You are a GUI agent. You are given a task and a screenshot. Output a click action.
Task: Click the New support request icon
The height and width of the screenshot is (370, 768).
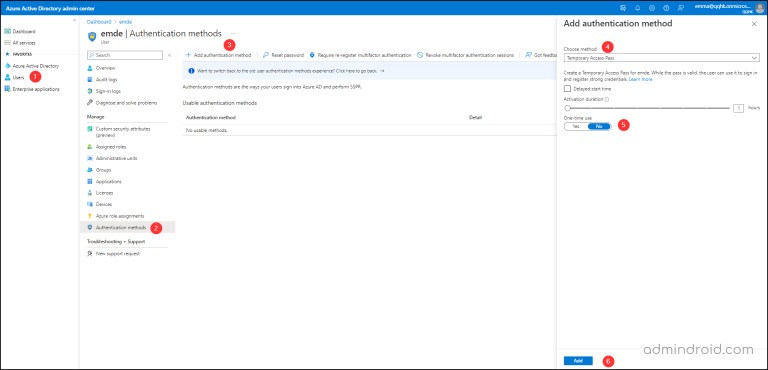(x=90, y=254)
